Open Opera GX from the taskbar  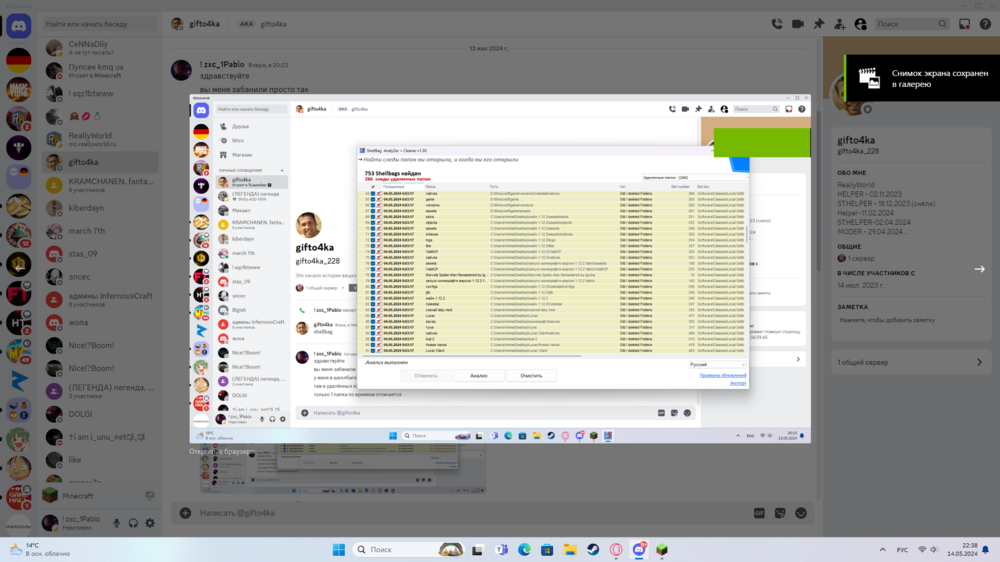tap(616, 549)
